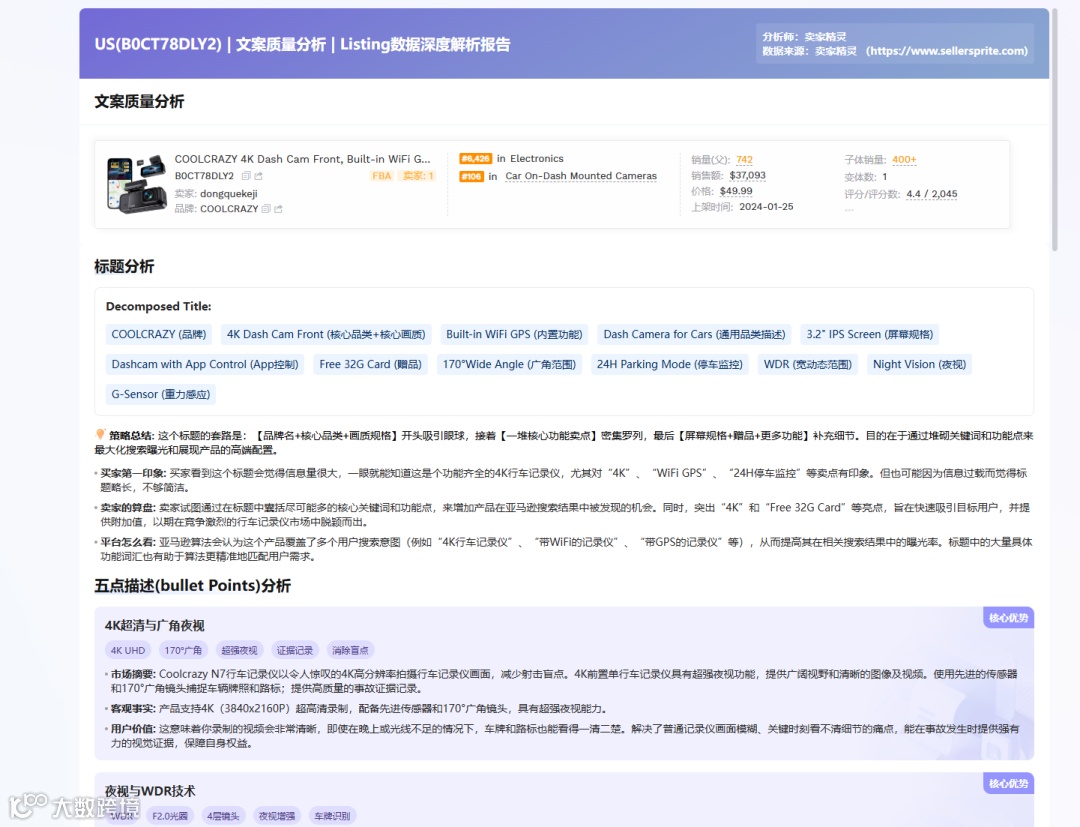The image size is (1080, 827).
Task: Click the sales revenue $37,093
Action: 747,176
